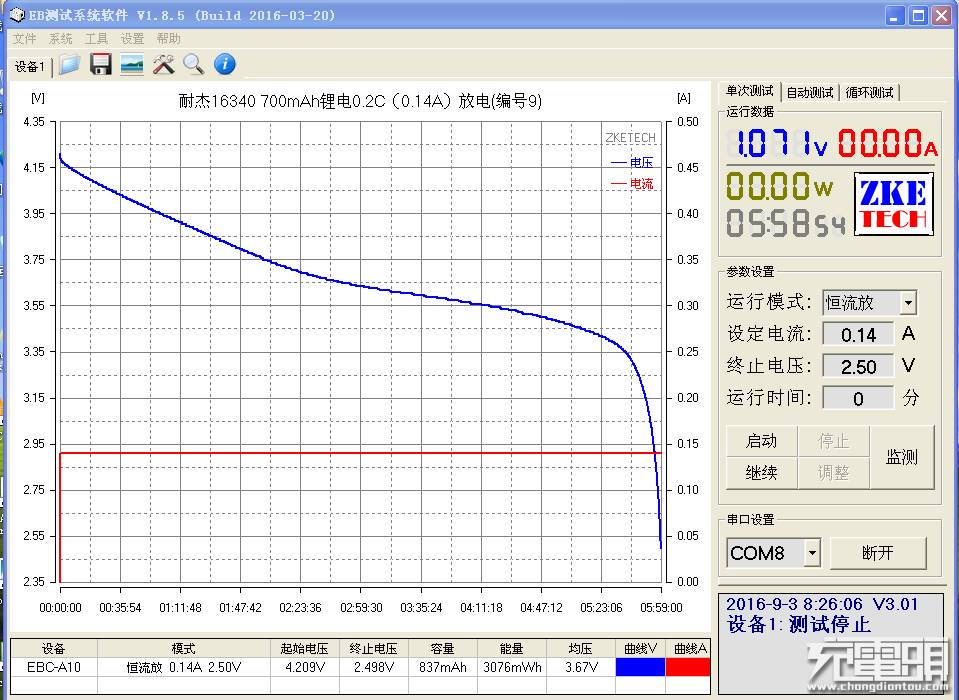Switch to the 循环测试 tab
The height and width of the screenshot is (700, 959).
click(x=869, y=92)
